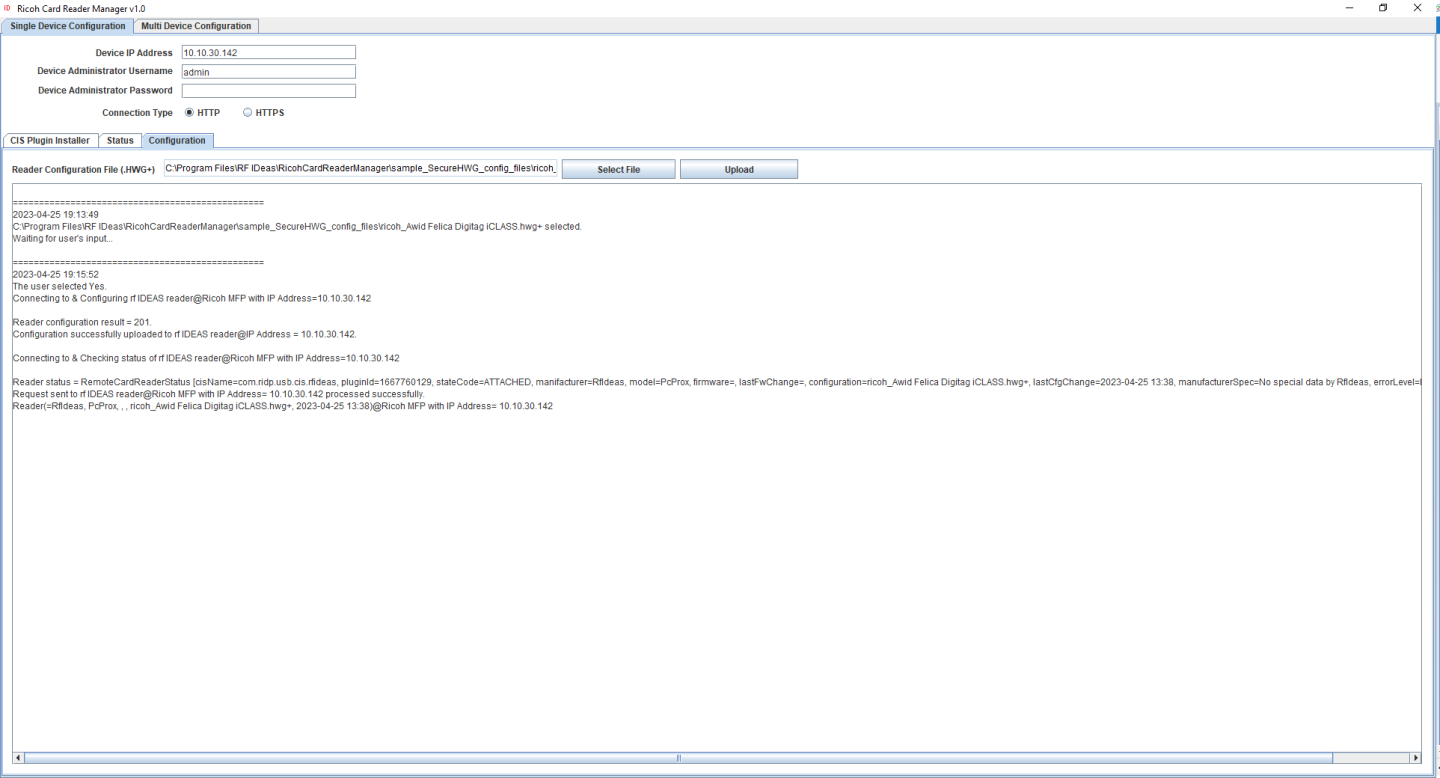This screenshot has width=1440, height=778.
Task: Click 'Configuration successfully uploaded' log line
Action: [184, 335]
